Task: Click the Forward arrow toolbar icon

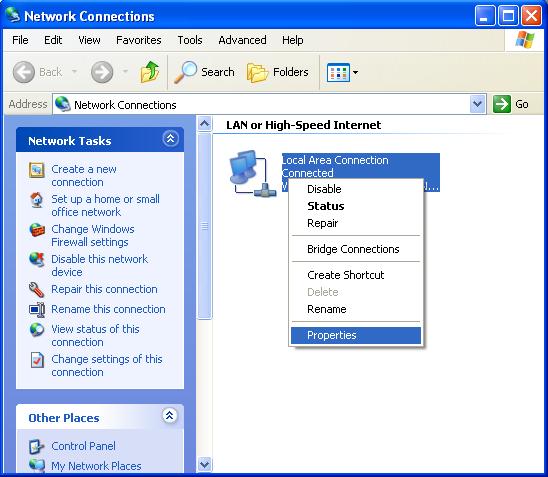Action: pos(102,72)
